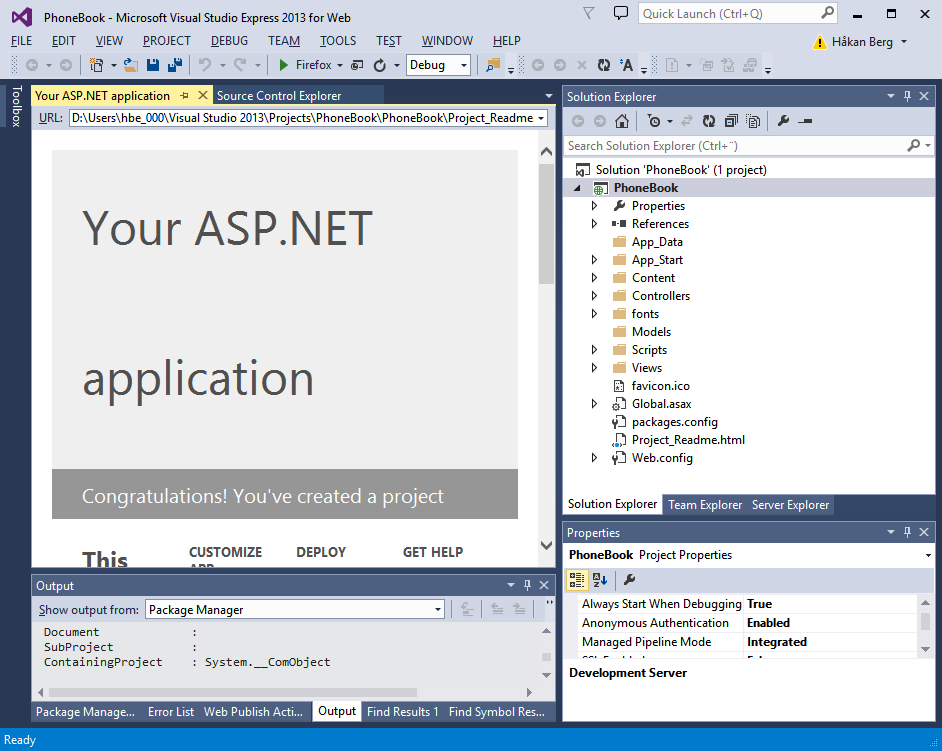Click the Home icon in Solution Explorer

tap(622, 121)
